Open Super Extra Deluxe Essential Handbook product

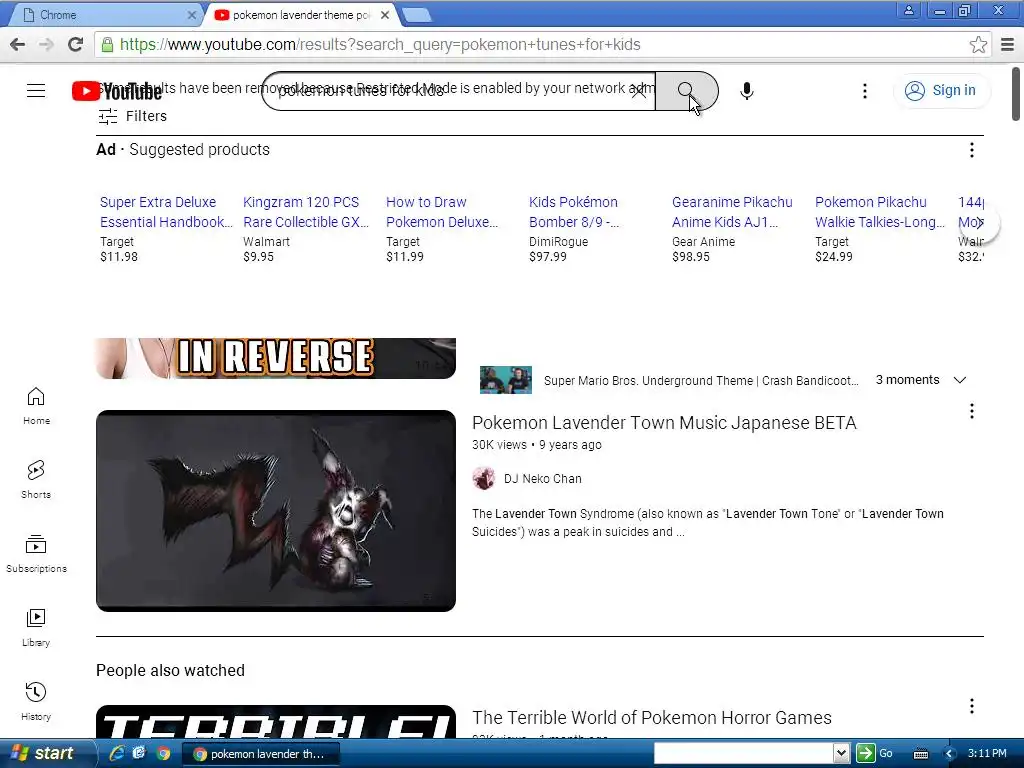point(165,212)
